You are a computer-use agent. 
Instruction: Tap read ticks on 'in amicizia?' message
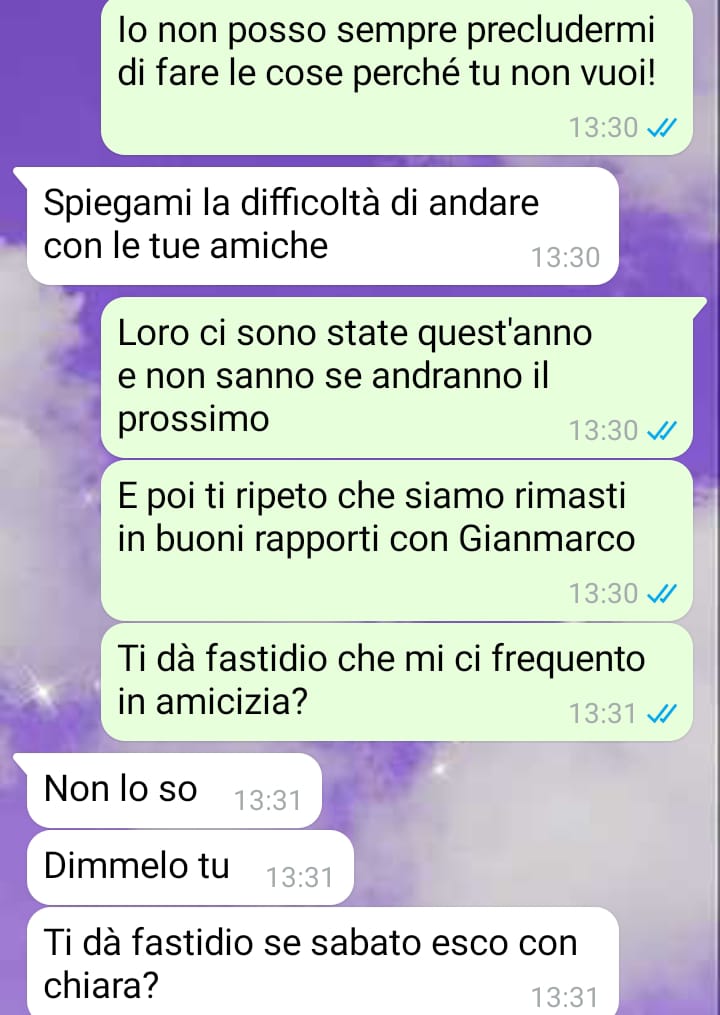point(662,713)
